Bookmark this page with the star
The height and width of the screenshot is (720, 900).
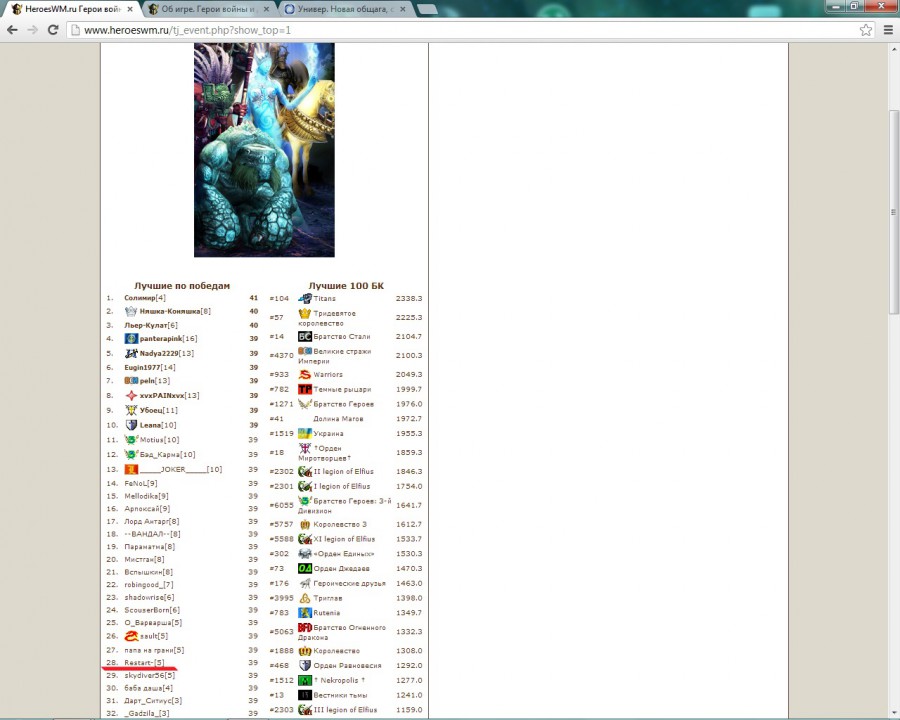[866, 30]
